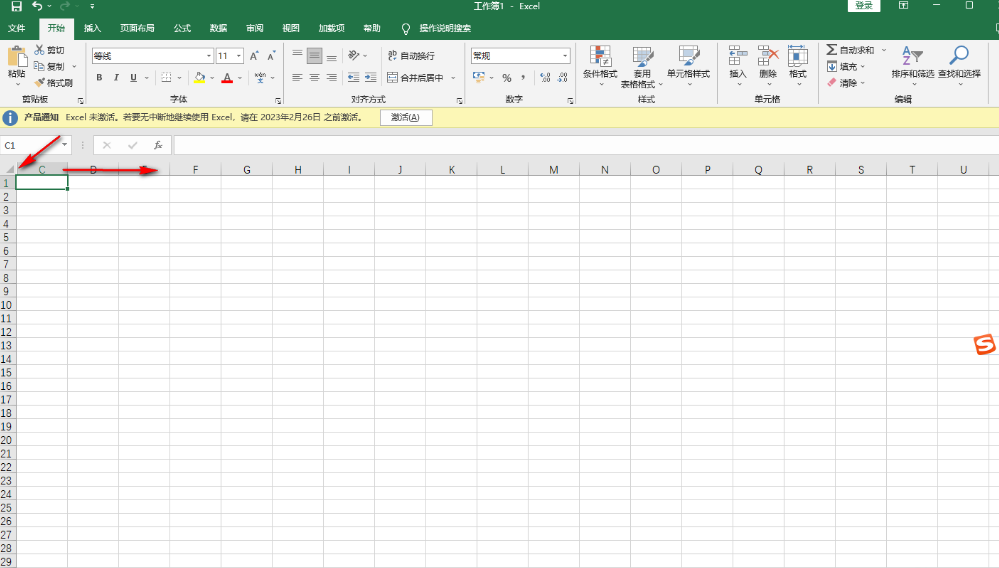Click the Save icon in quick access toolbar
Screen dimensions: 999x568
(16, 6)
